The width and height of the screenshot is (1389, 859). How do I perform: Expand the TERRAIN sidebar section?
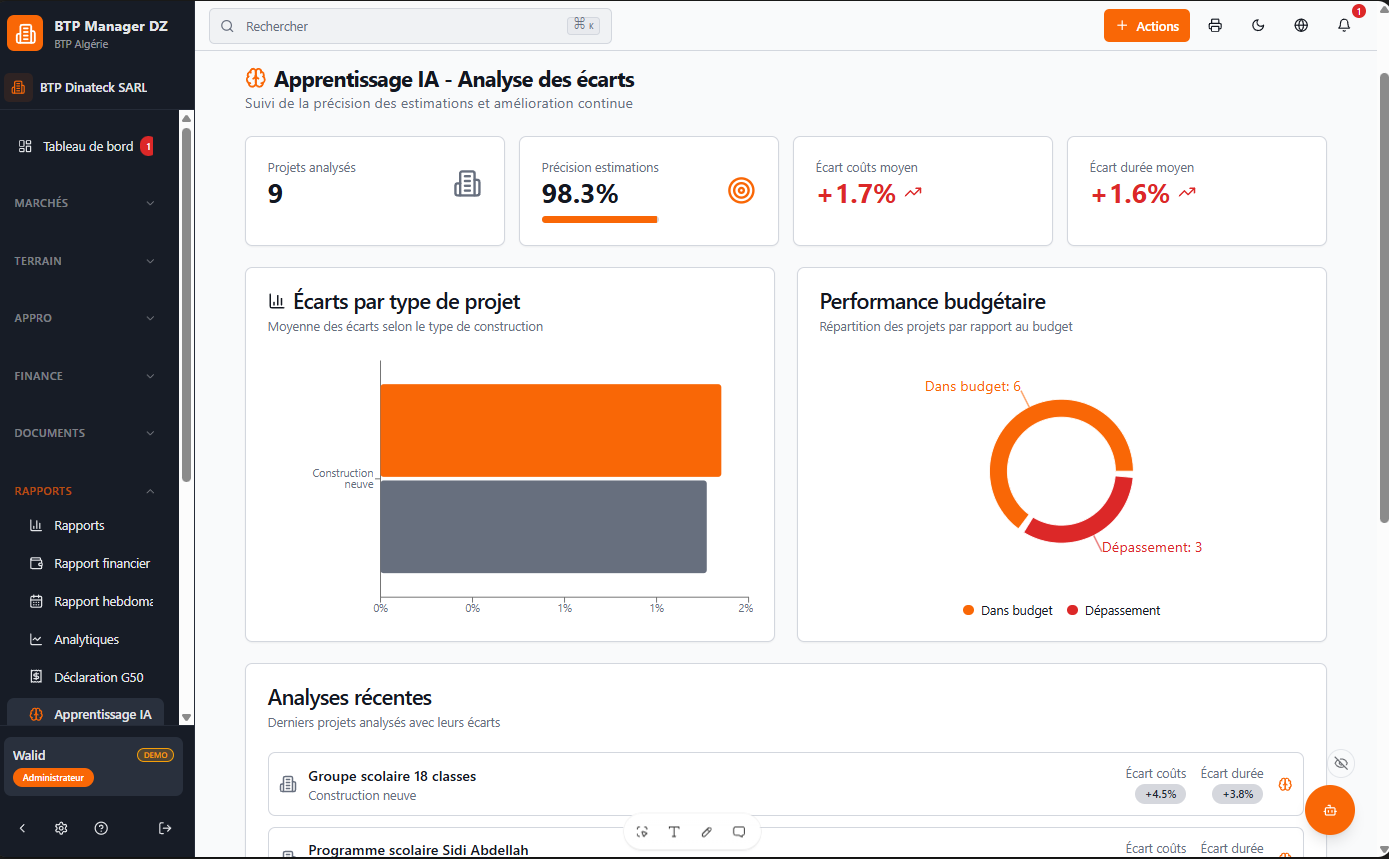point(85,261)
